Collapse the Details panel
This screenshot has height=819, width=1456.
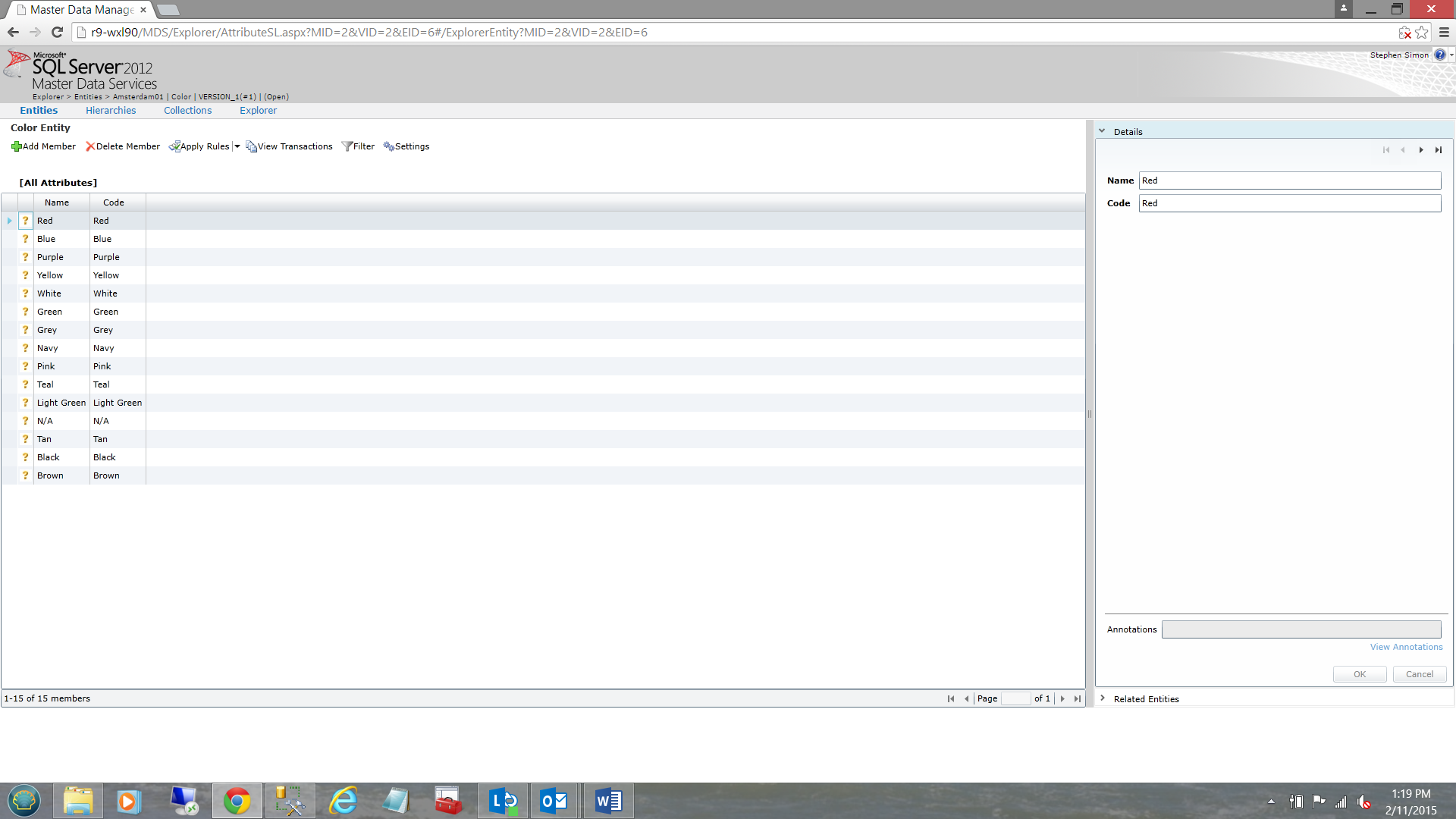tap(1102, 131)
